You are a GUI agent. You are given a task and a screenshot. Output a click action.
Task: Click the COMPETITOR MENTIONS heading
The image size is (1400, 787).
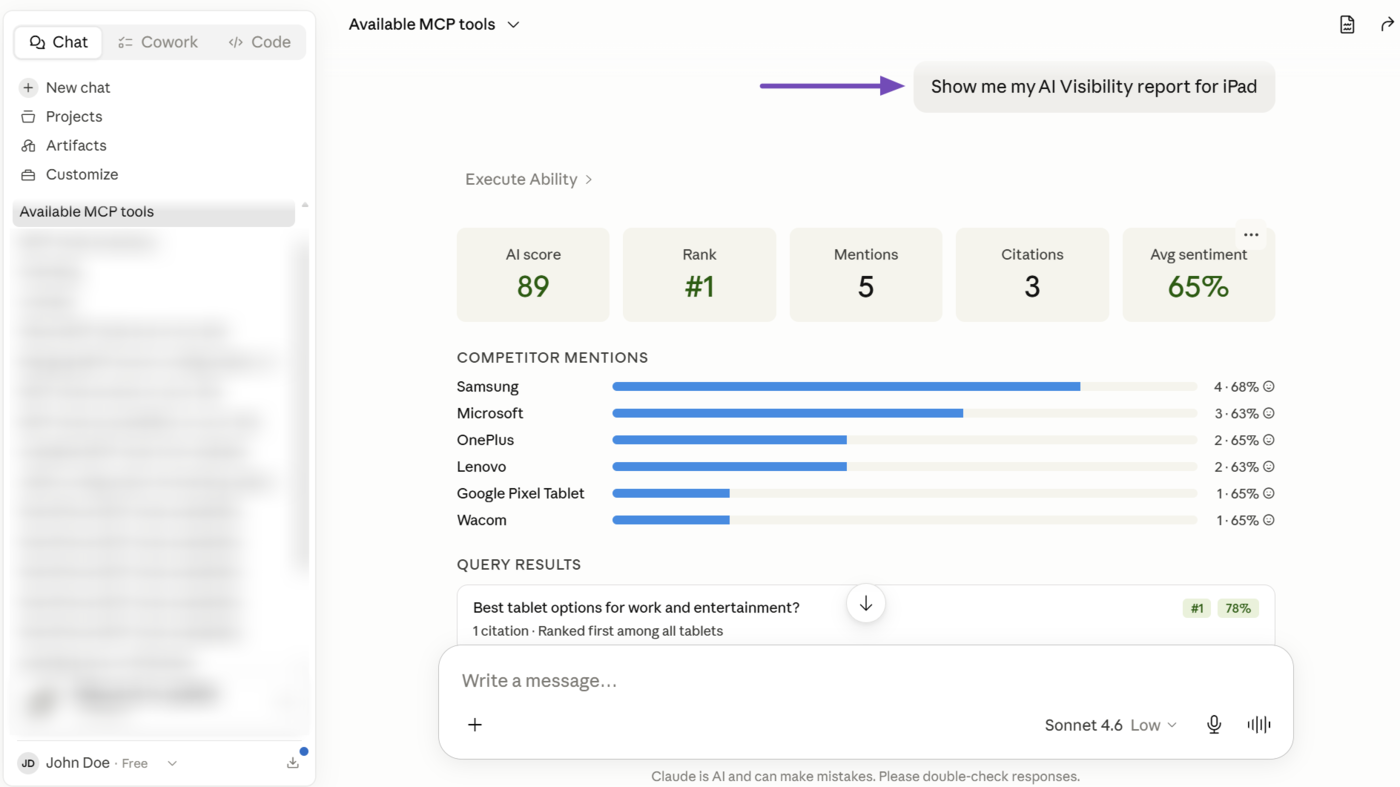552,358
